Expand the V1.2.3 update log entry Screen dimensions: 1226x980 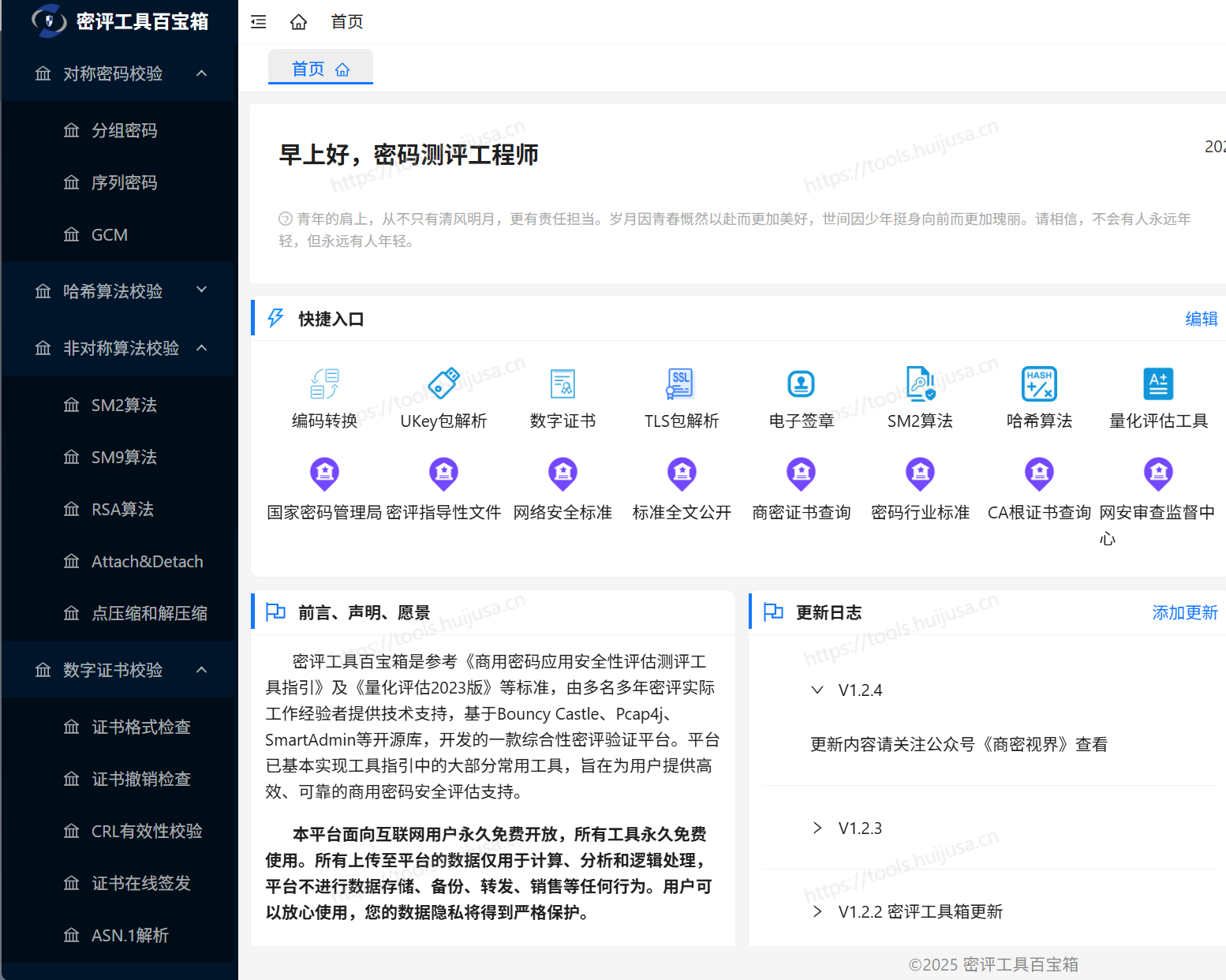[817, 828]
